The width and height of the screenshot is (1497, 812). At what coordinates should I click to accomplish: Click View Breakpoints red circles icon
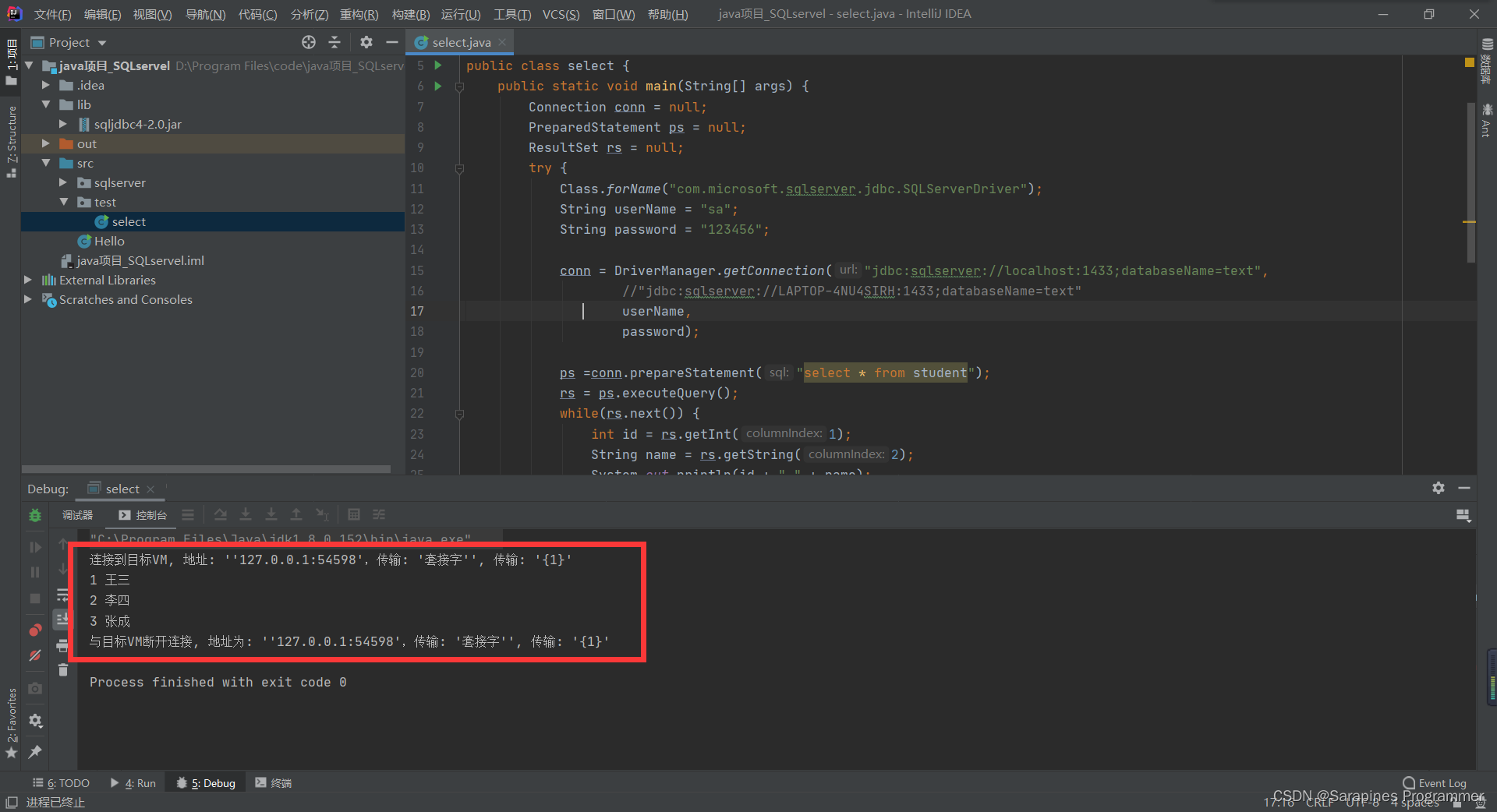point(35,630)
